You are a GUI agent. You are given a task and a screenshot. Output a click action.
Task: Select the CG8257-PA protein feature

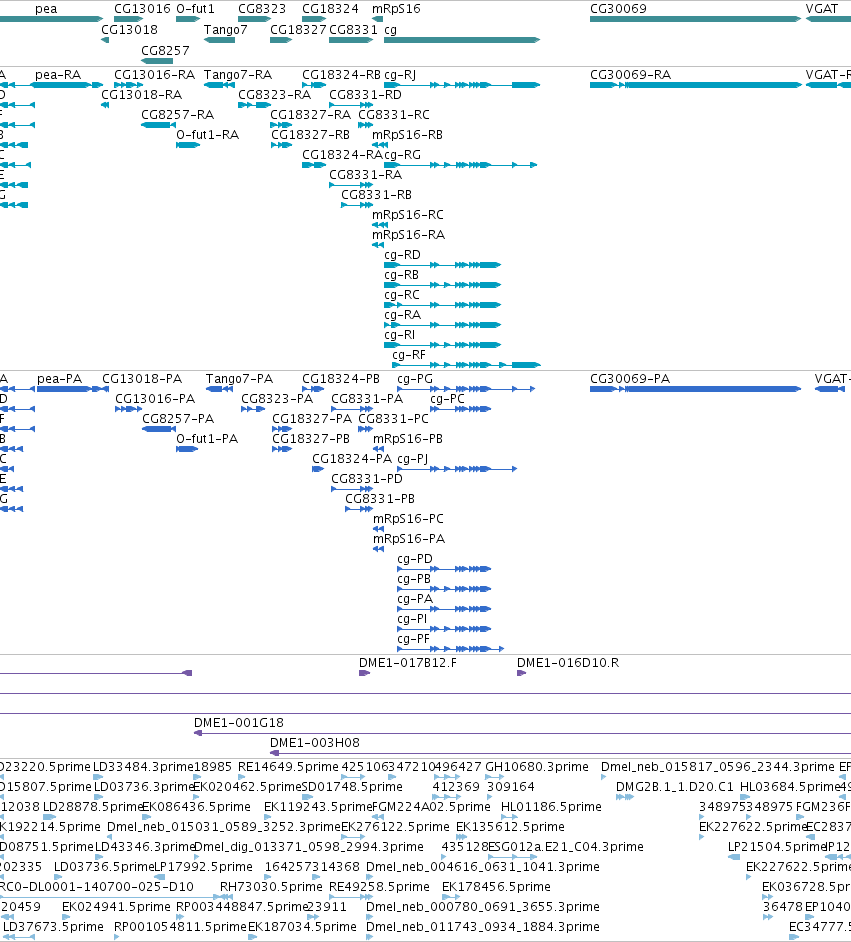point(159,429)
